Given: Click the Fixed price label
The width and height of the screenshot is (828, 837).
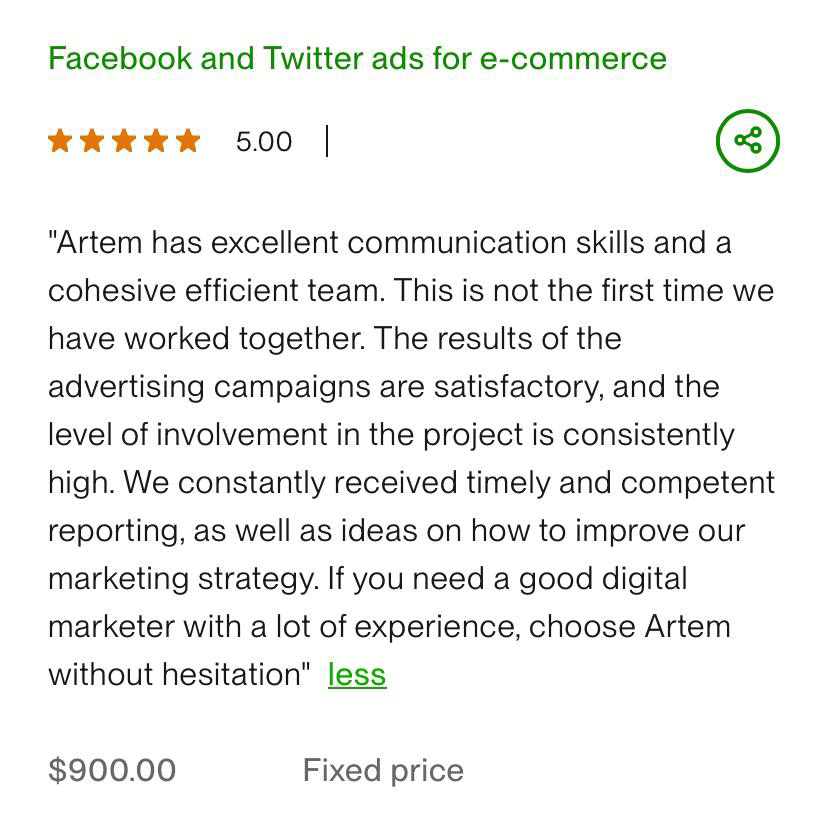Looking at the screenshot, I should [383, 771].
